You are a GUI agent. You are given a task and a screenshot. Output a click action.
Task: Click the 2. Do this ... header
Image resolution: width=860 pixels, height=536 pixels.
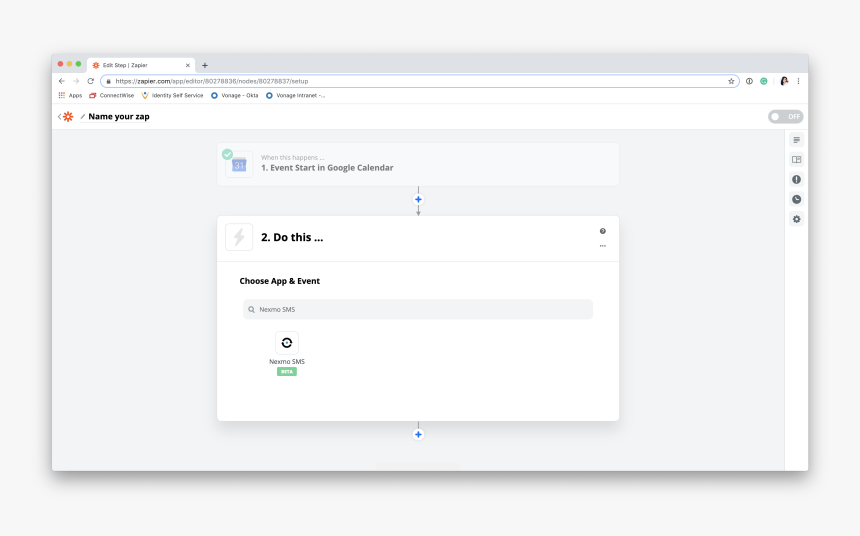coord(292,237)
